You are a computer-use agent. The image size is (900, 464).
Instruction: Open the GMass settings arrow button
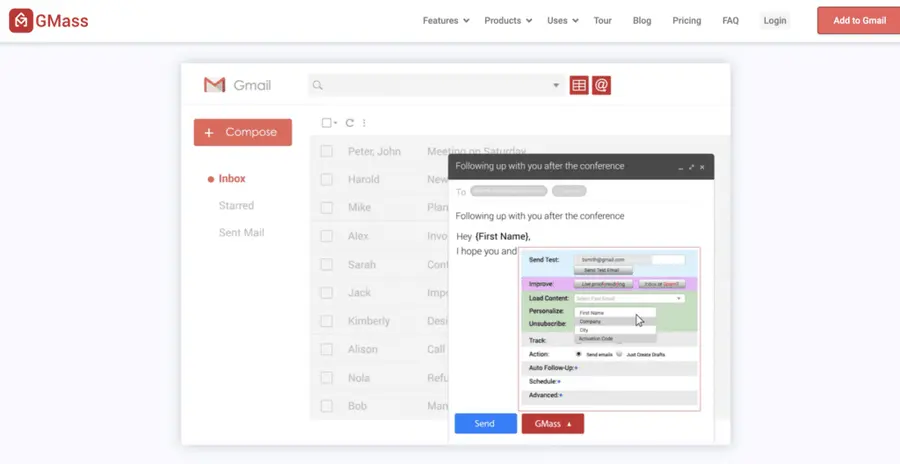[552, 424]
